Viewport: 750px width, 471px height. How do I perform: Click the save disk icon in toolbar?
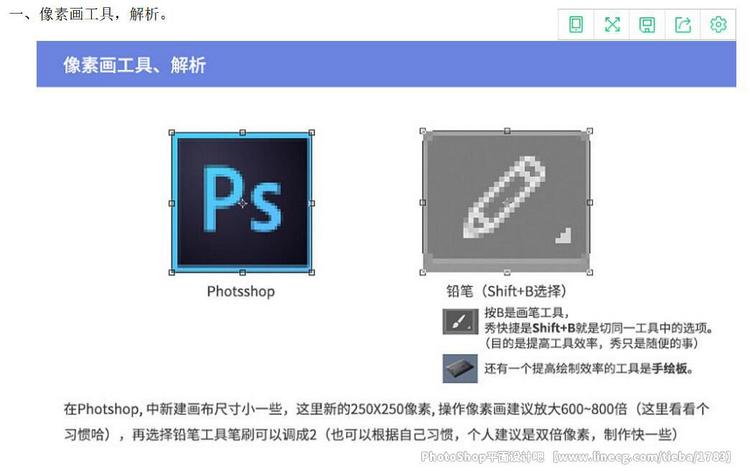(647, 24)
